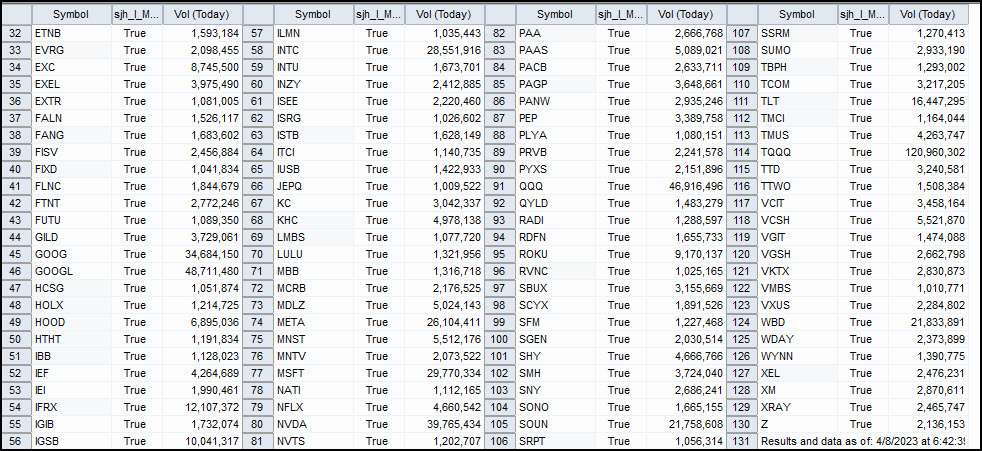Viewport: 982px width, 451px height.
Task: Select the EXC symbol cell
Action: 71,67
